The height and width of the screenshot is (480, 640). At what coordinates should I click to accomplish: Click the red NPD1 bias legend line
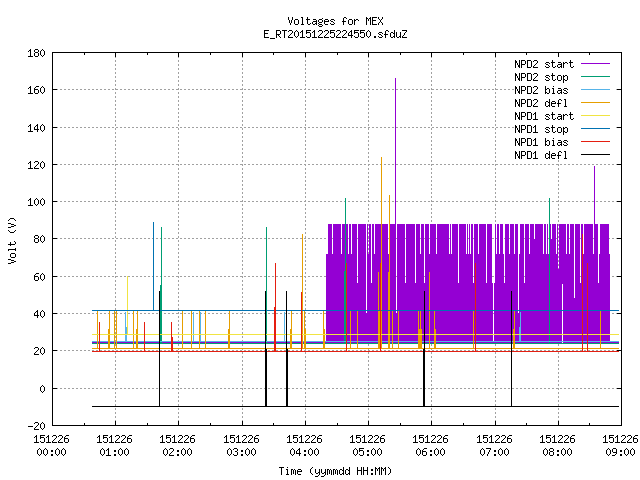tap(595, 142)
